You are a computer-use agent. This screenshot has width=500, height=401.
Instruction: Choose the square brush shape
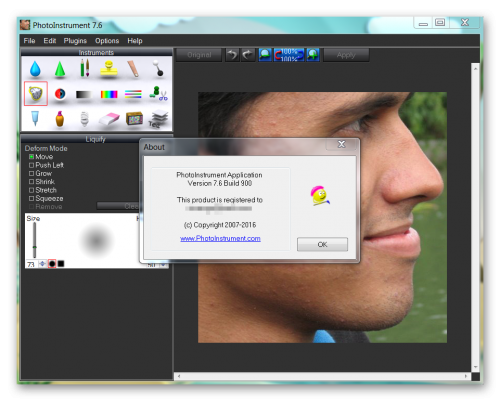61,264
